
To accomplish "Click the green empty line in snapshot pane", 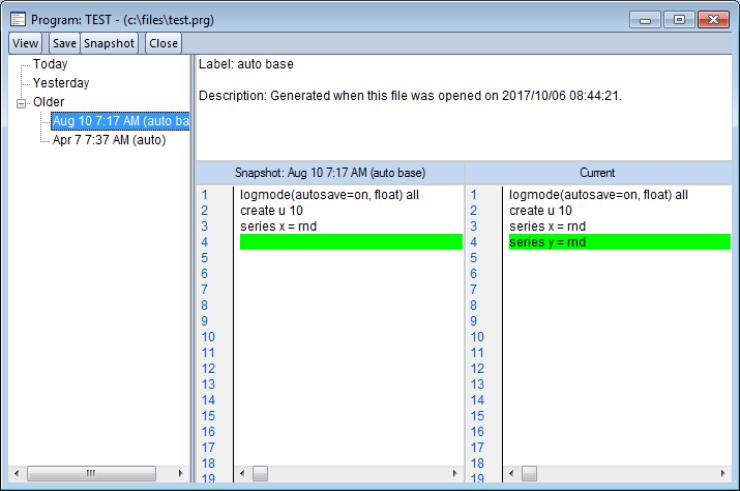I will pos(348,242).
